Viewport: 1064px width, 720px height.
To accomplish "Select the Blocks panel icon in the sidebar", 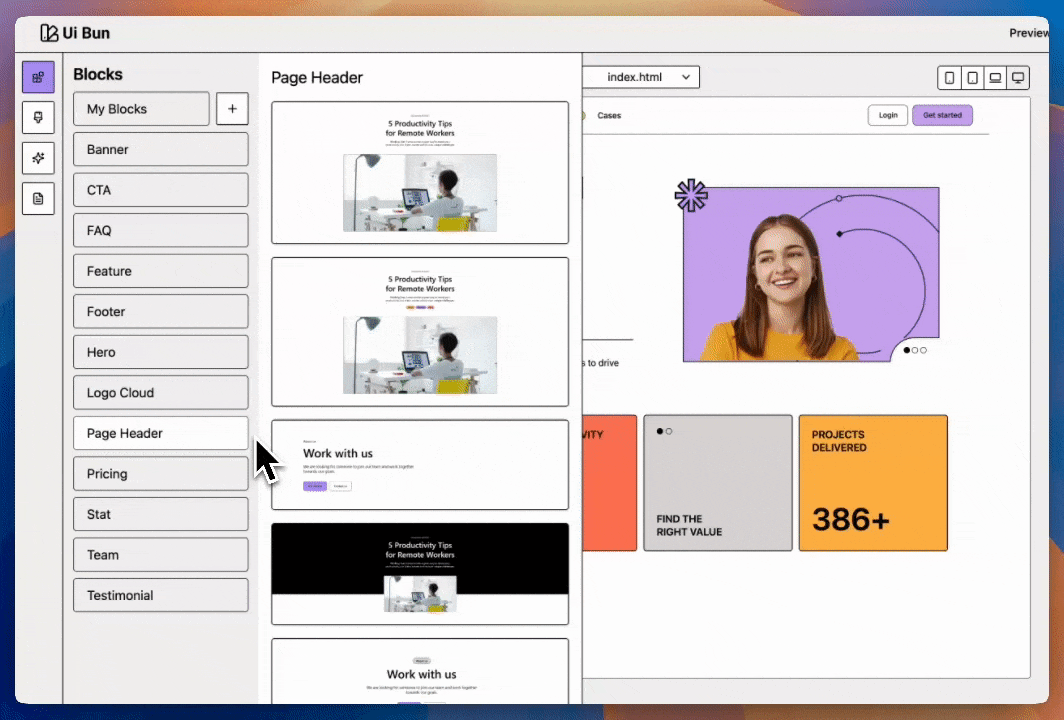I will [38, 77].
